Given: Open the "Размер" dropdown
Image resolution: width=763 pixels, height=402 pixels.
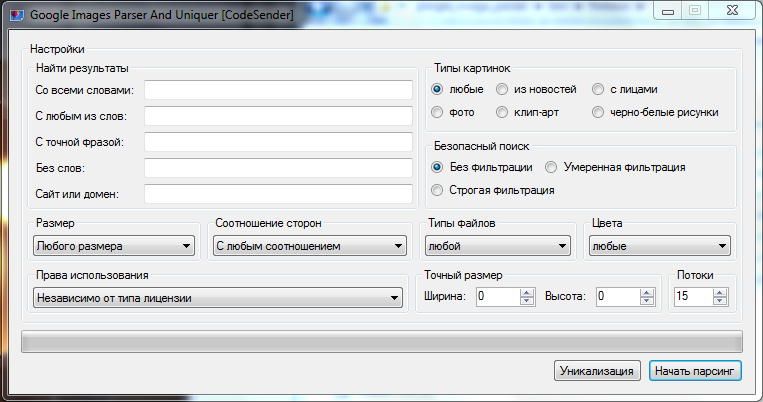Looking at the screenshot, I should click(114, 246).
